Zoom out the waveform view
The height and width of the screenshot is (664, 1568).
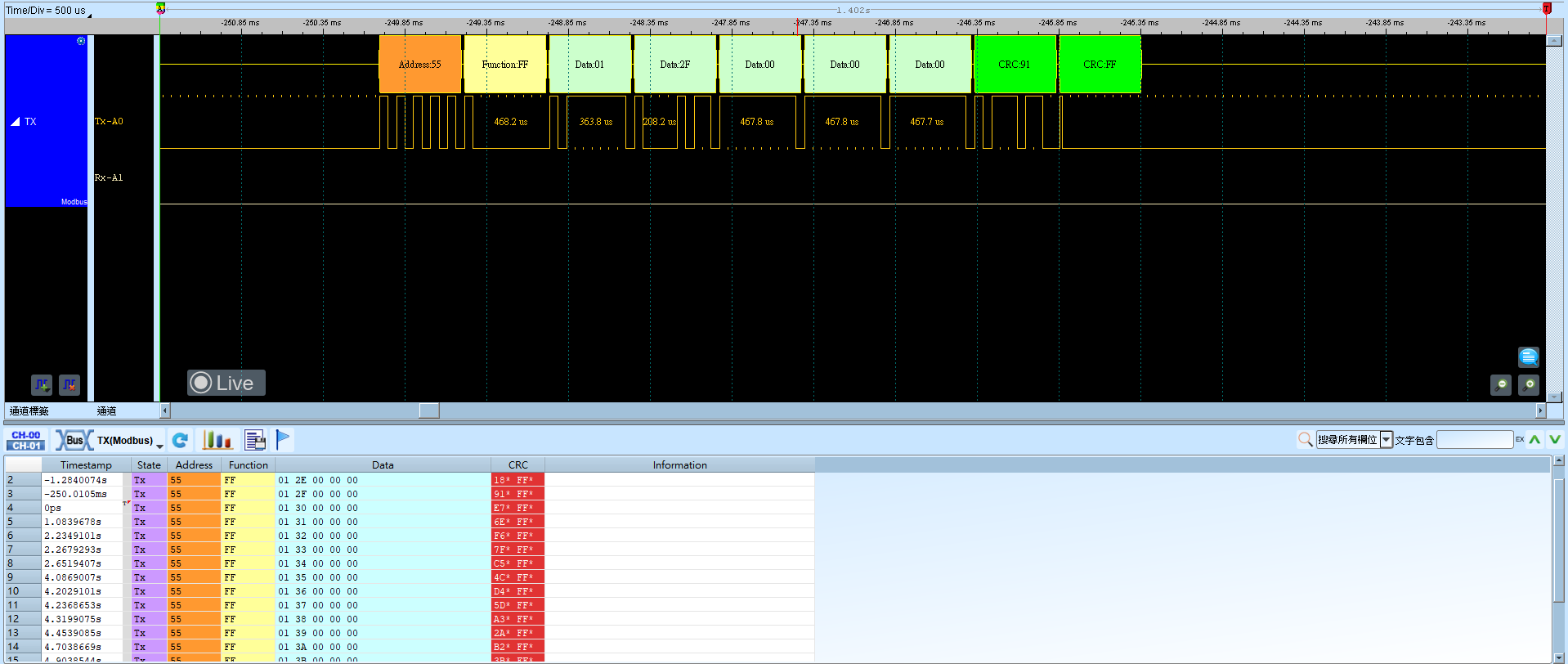1501,384
